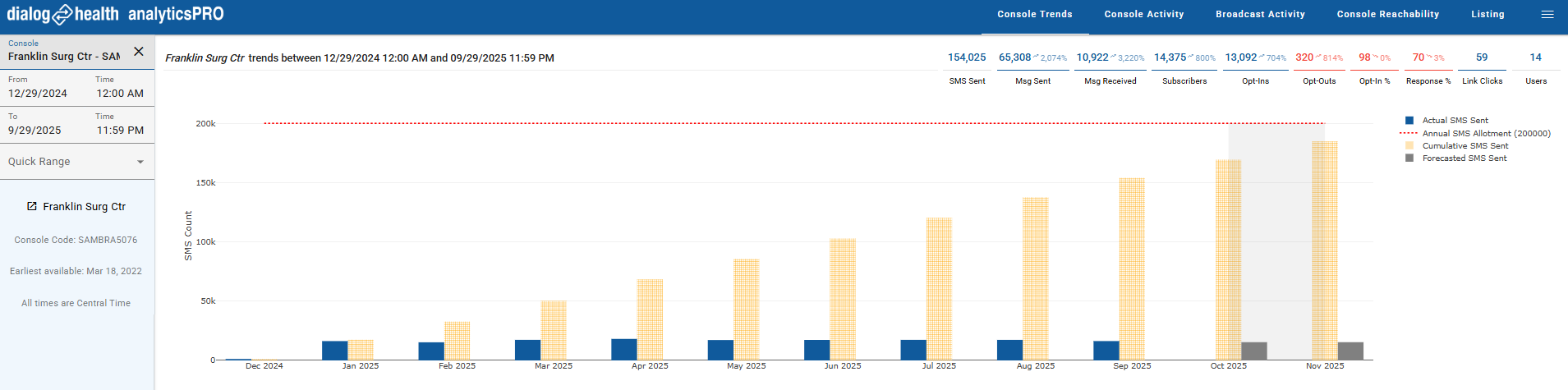Switch to the Console Activity tab

(x=1143, y=15)
